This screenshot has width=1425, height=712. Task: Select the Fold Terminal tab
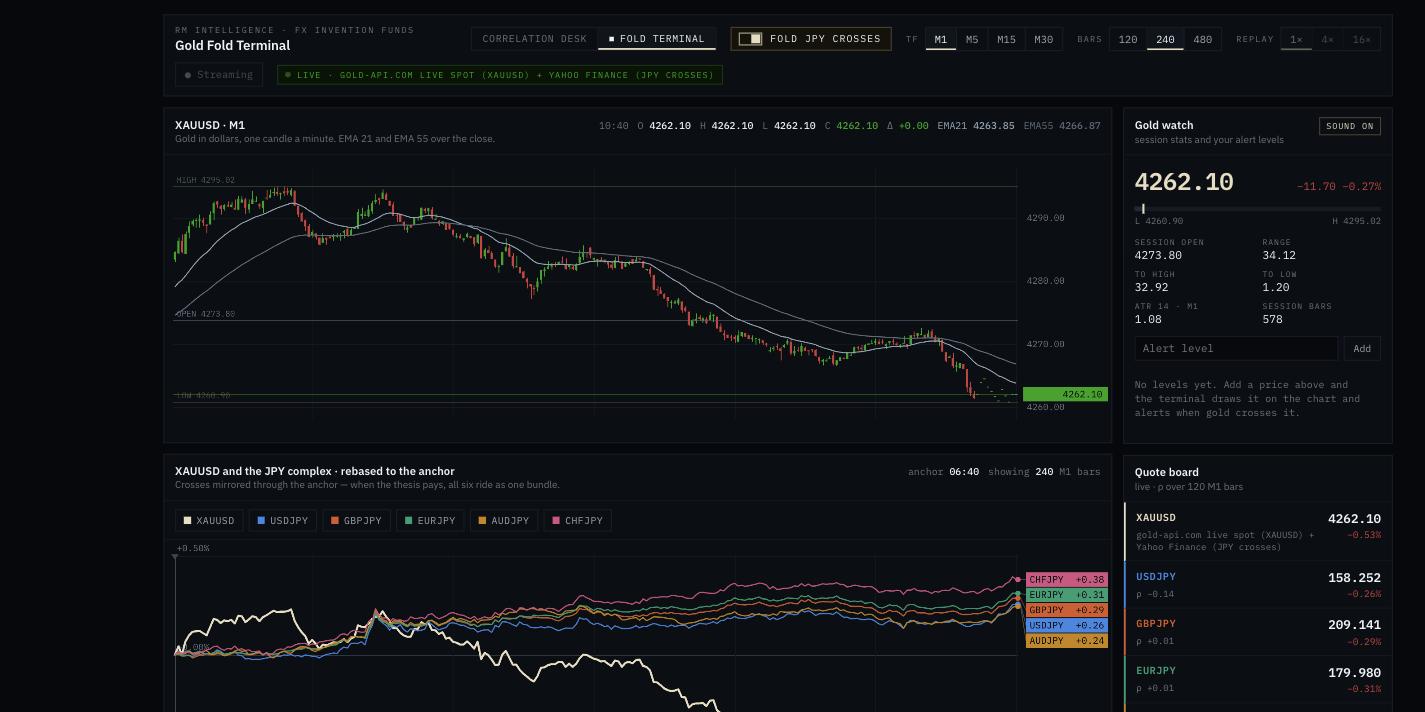click(657, 39)
